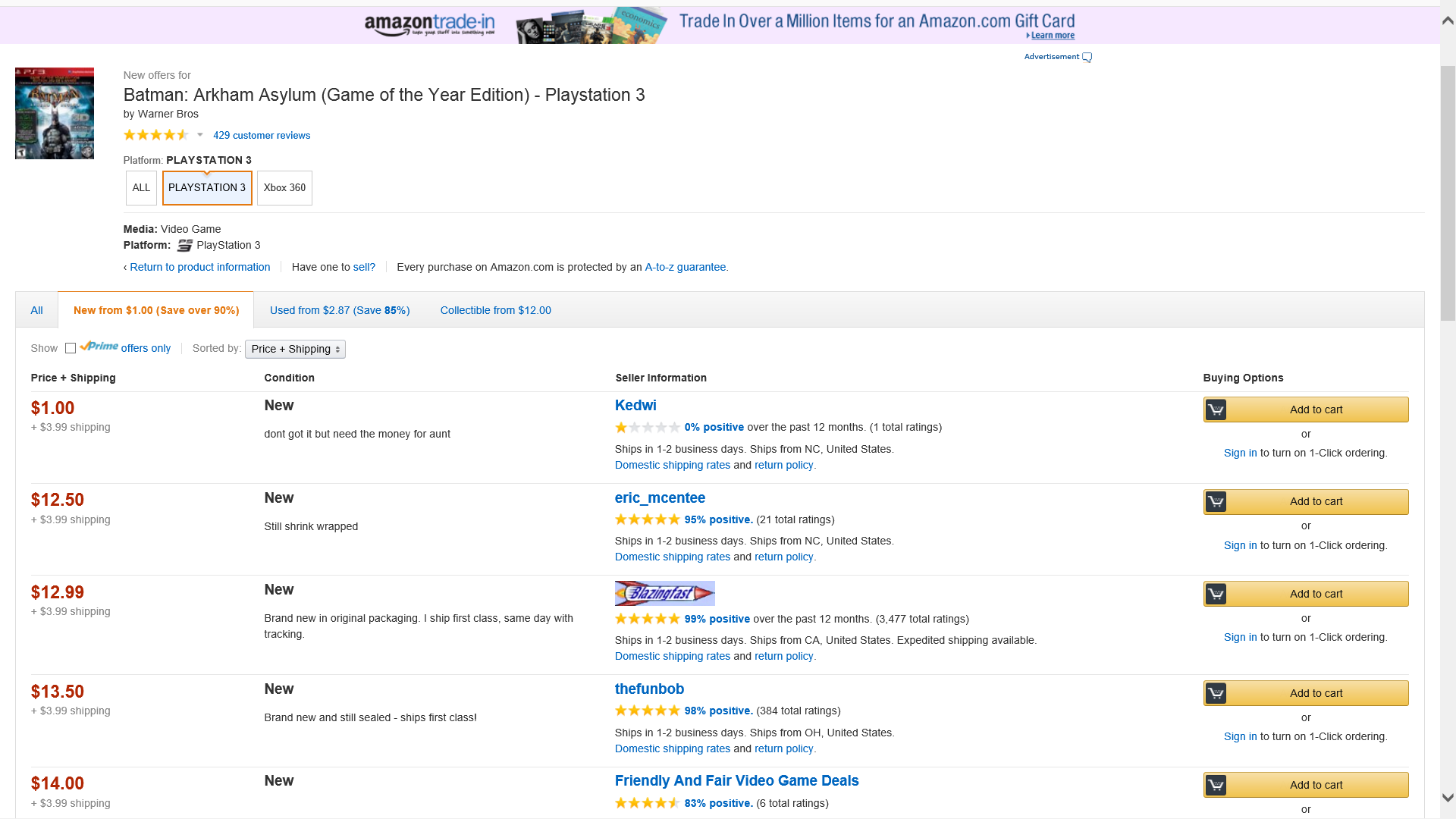
Task: Click the $12.99 price text
Action: tap(58, 592)
